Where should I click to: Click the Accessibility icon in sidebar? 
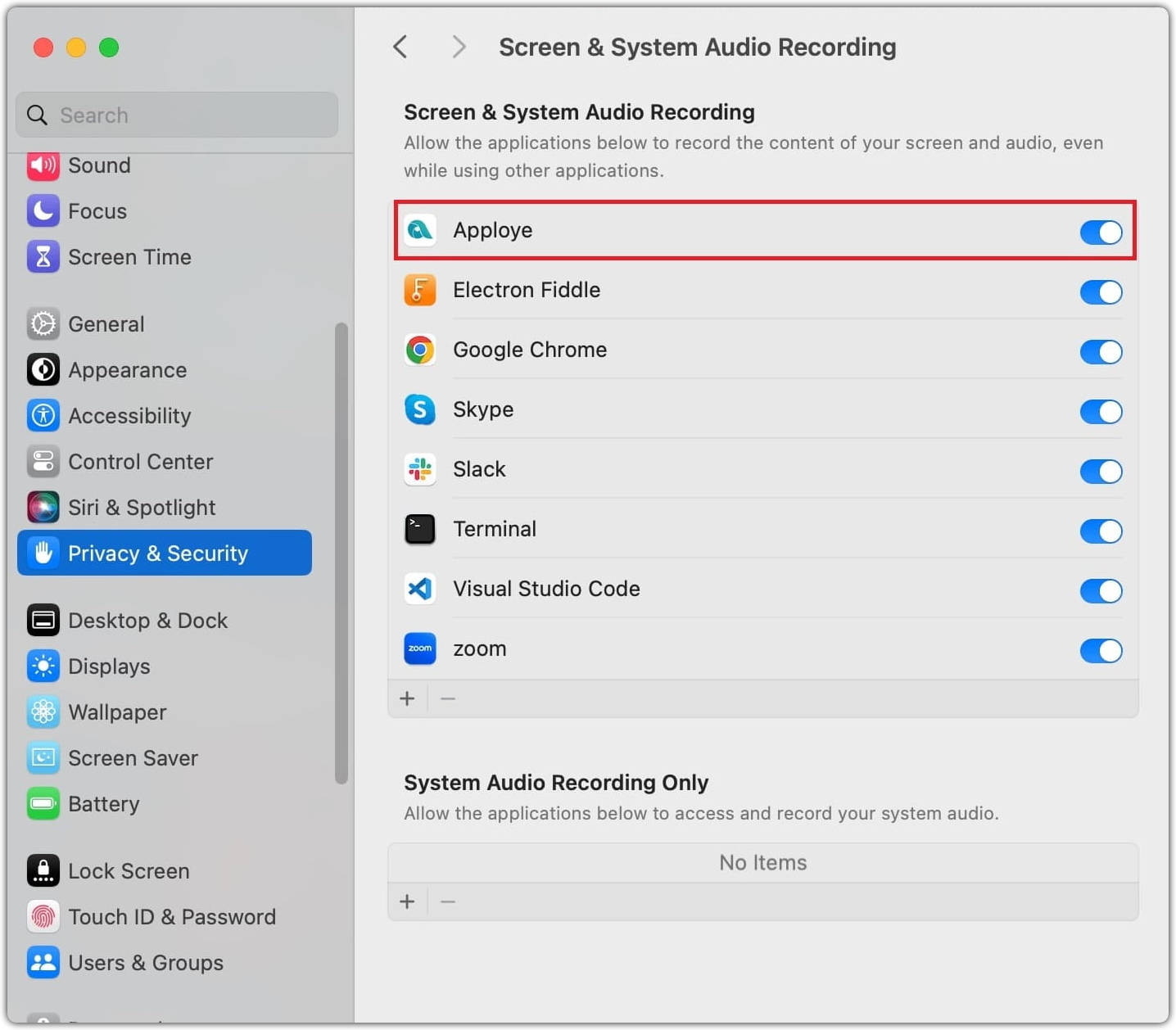[43, 416]
